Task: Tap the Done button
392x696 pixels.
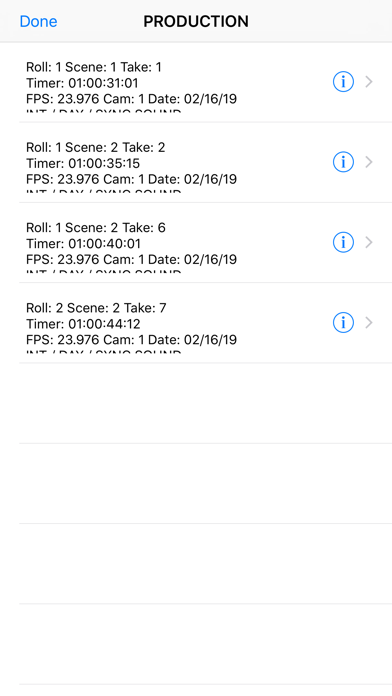Action: [38, 21]
